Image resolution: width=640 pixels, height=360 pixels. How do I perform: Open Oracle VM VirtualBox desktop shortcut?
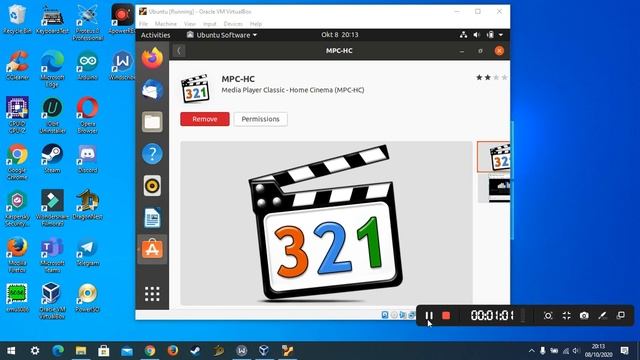[x=52, y=301]
